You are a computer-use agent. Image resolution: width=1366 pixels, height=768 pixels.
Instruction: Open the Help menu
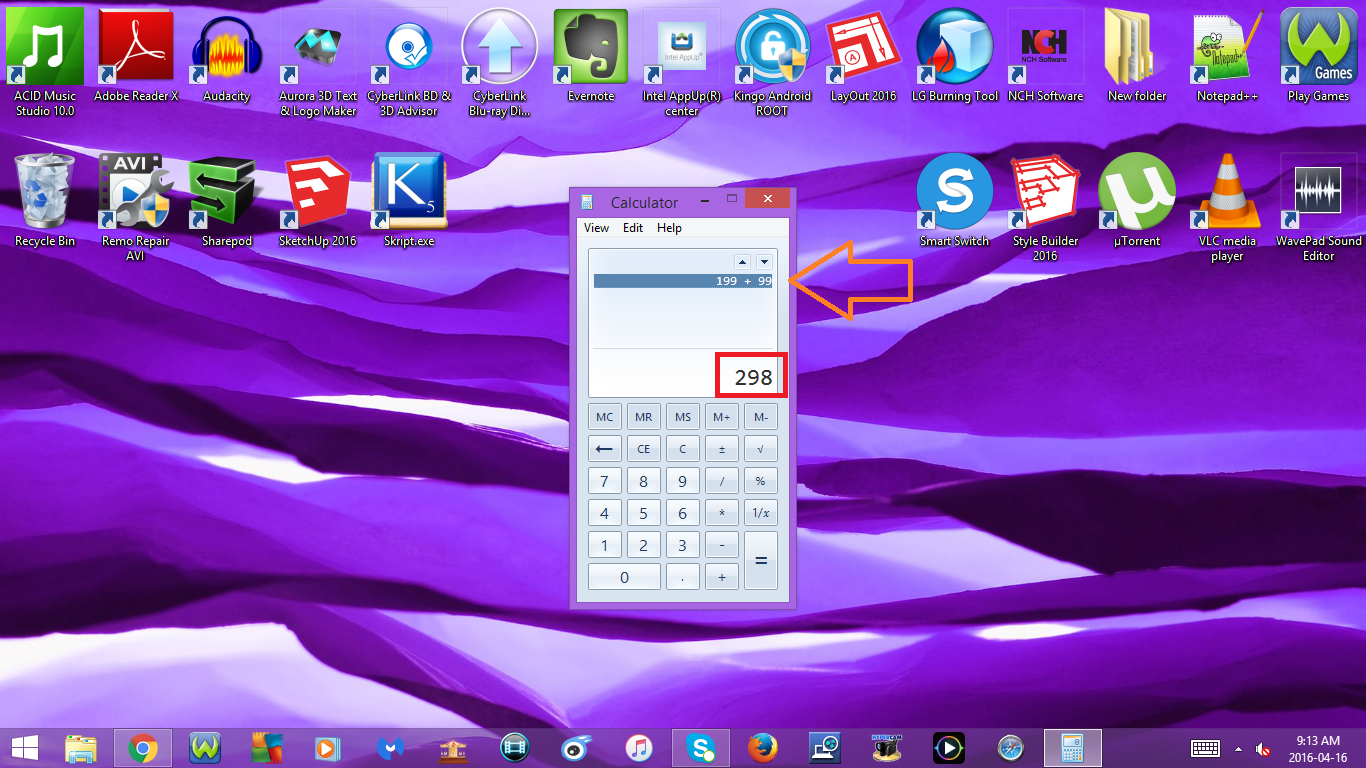pos(669,227)
